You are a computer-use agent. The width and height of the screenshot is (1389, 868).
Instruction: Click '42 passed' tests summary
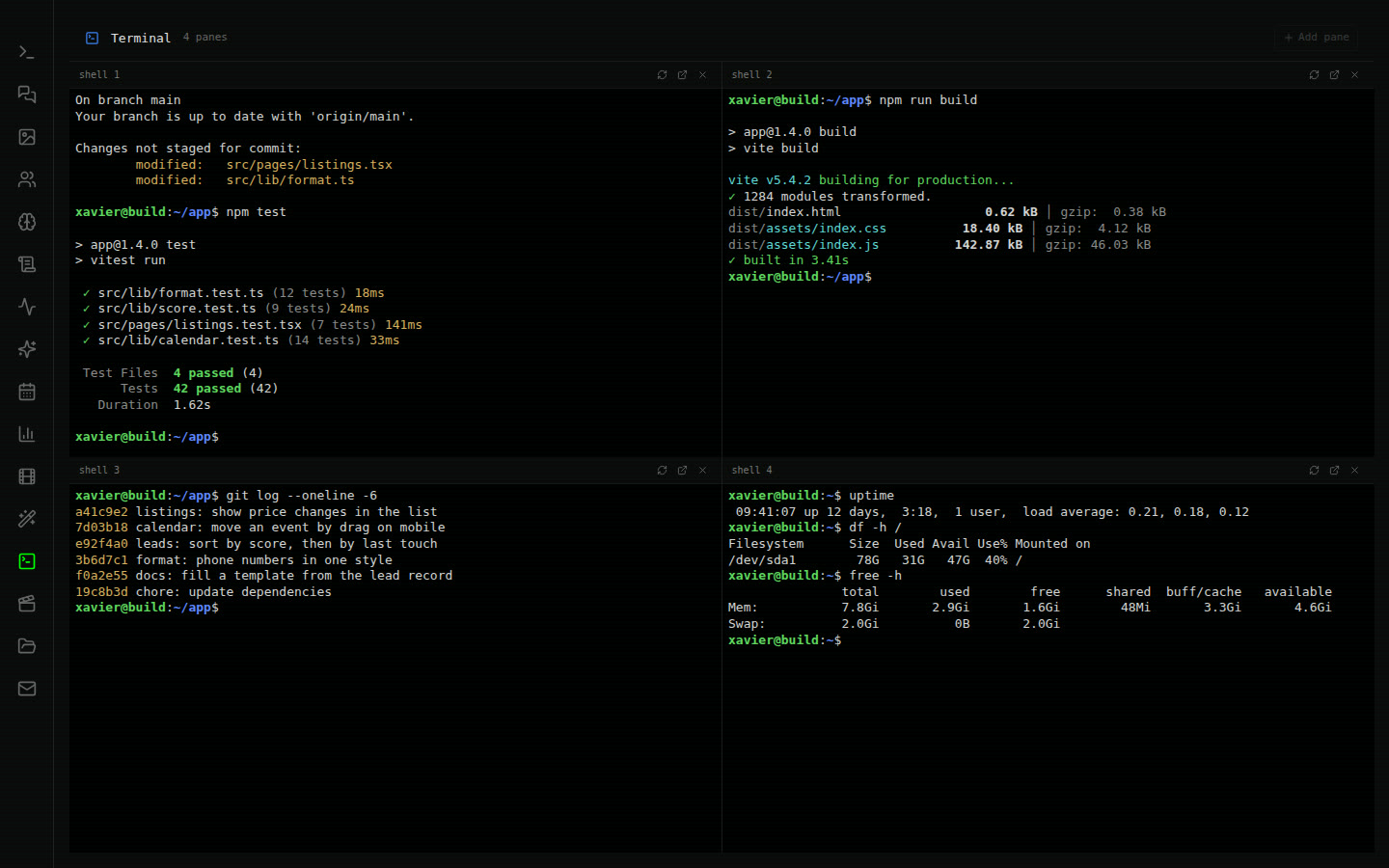[x=207, y=389]
